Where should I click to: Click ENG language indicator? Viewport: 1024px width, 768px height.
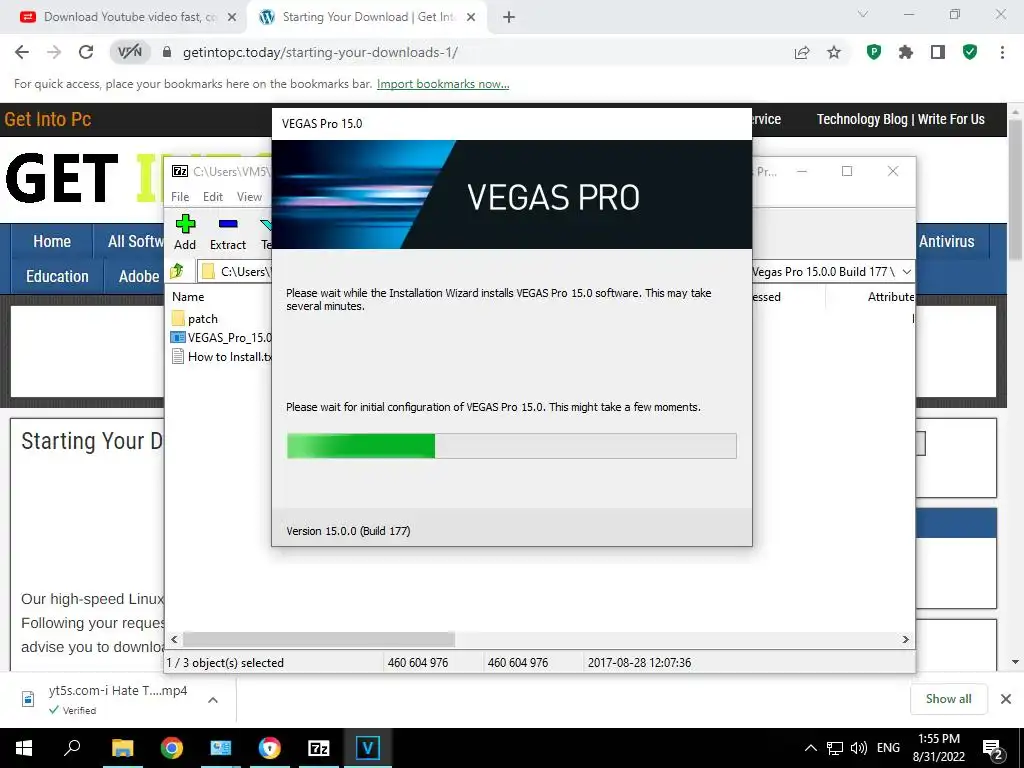point(888,748)
